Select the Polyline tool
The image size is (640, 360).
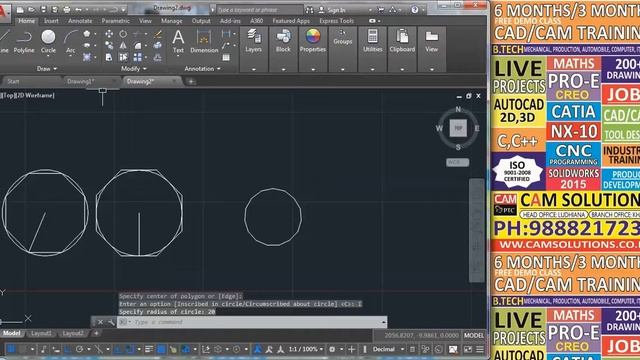(x=24, y=42)
